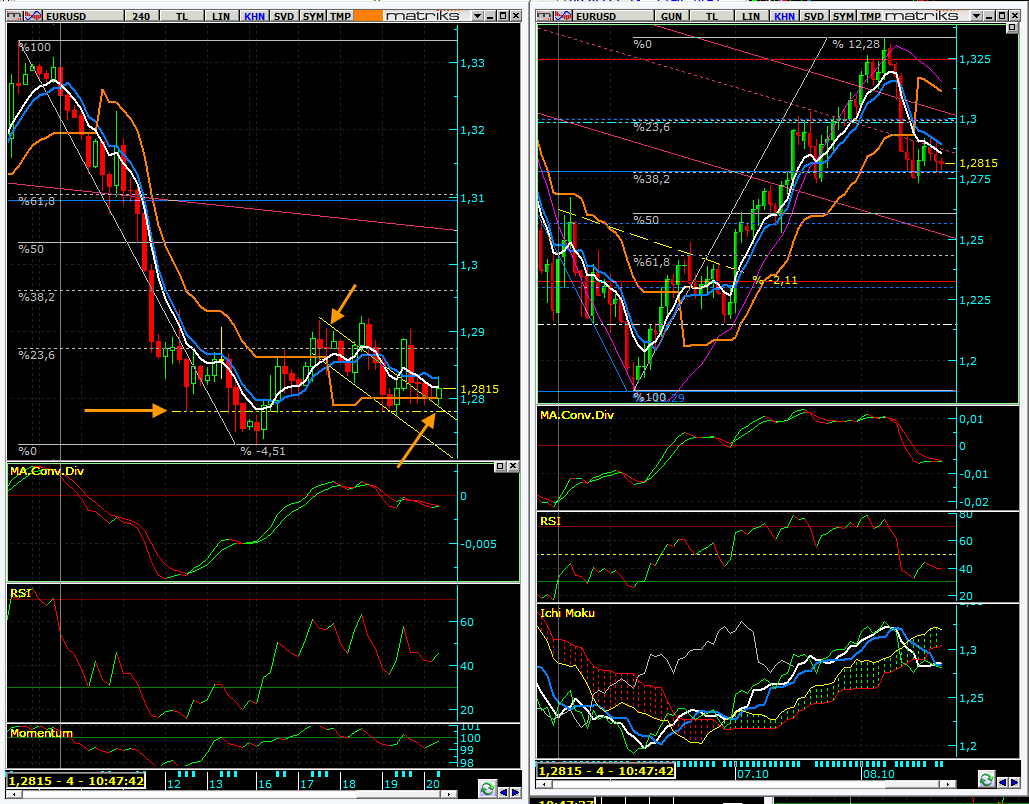Click the green refresh icon below the 240 chart

[487, 788]
